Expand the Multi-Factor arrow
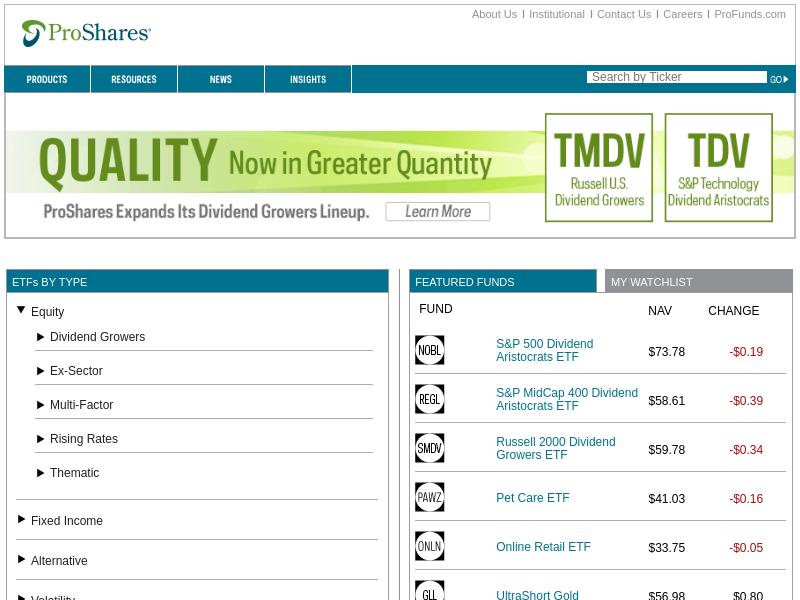The height and width of the screenshot is (600, 800). 40,405
